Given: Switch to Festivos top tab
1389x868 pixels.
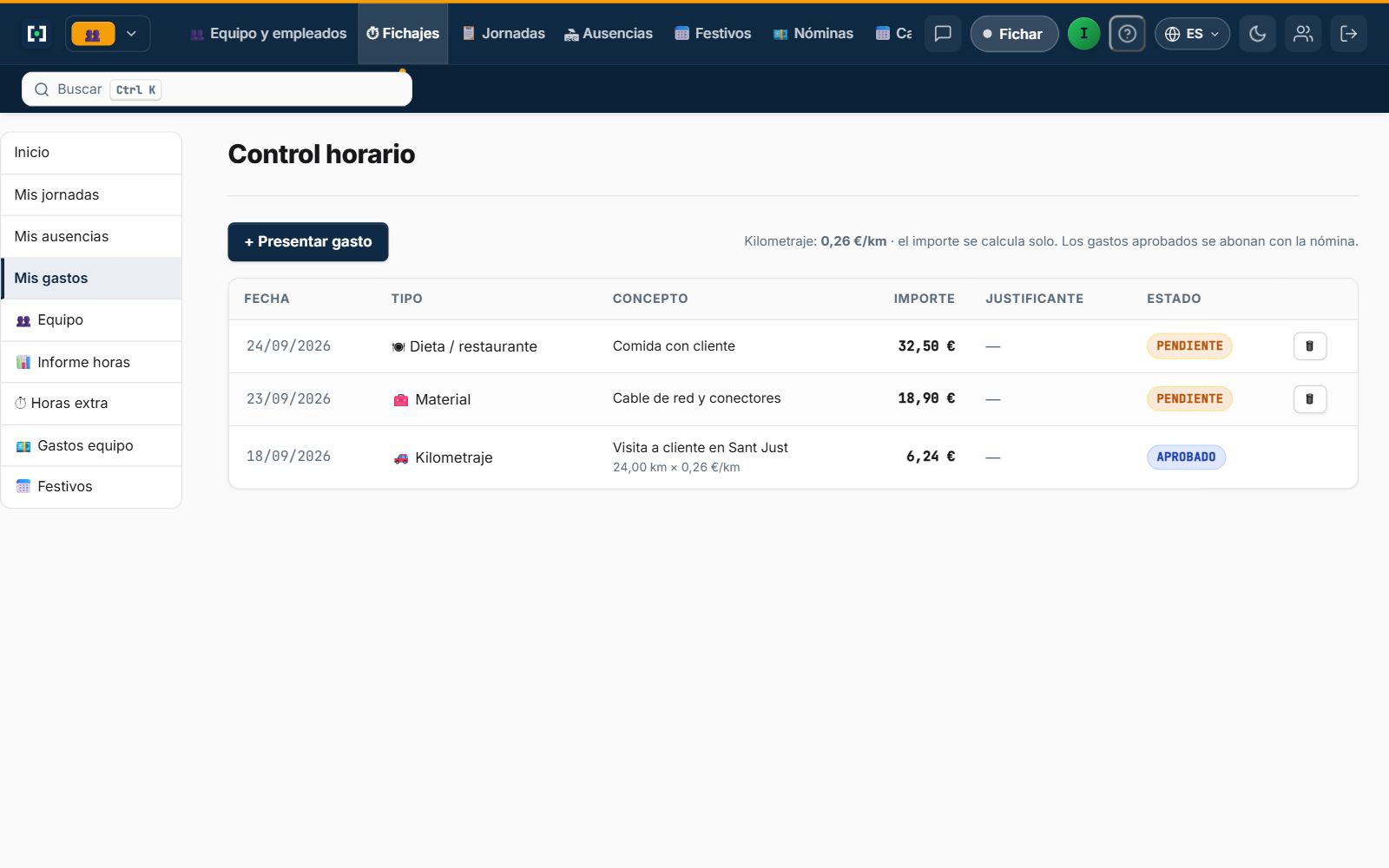Looking at the screenshot, I should point(713,34).
